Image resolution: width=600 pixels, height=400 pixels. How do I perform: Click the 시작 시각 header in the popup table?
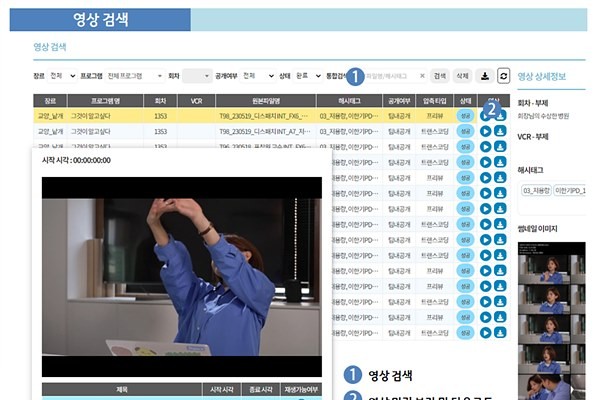pyautogui.click(x=222, y=390)
